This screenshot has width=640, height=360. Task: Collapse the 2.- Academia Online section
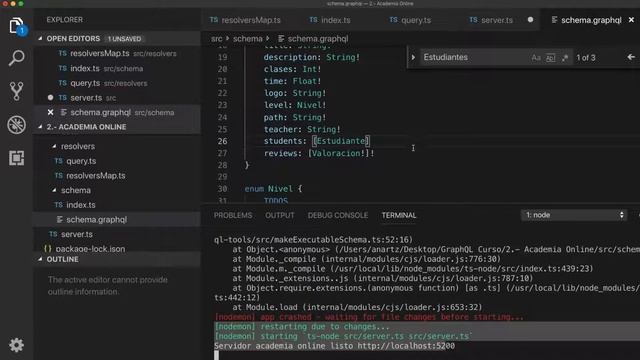pyautogui.click(x=40, y=127)
